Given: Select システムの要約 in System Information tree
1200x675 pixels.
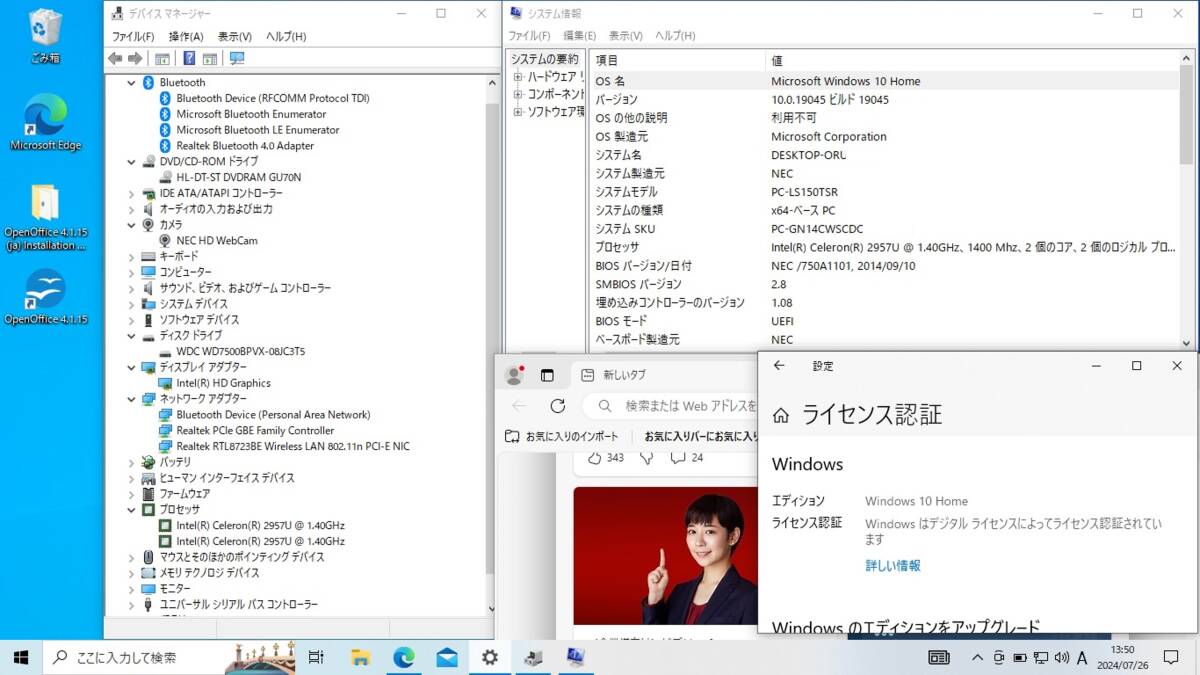Looking at the screenshot, I should pyautogui.click(x=544, y=60).
